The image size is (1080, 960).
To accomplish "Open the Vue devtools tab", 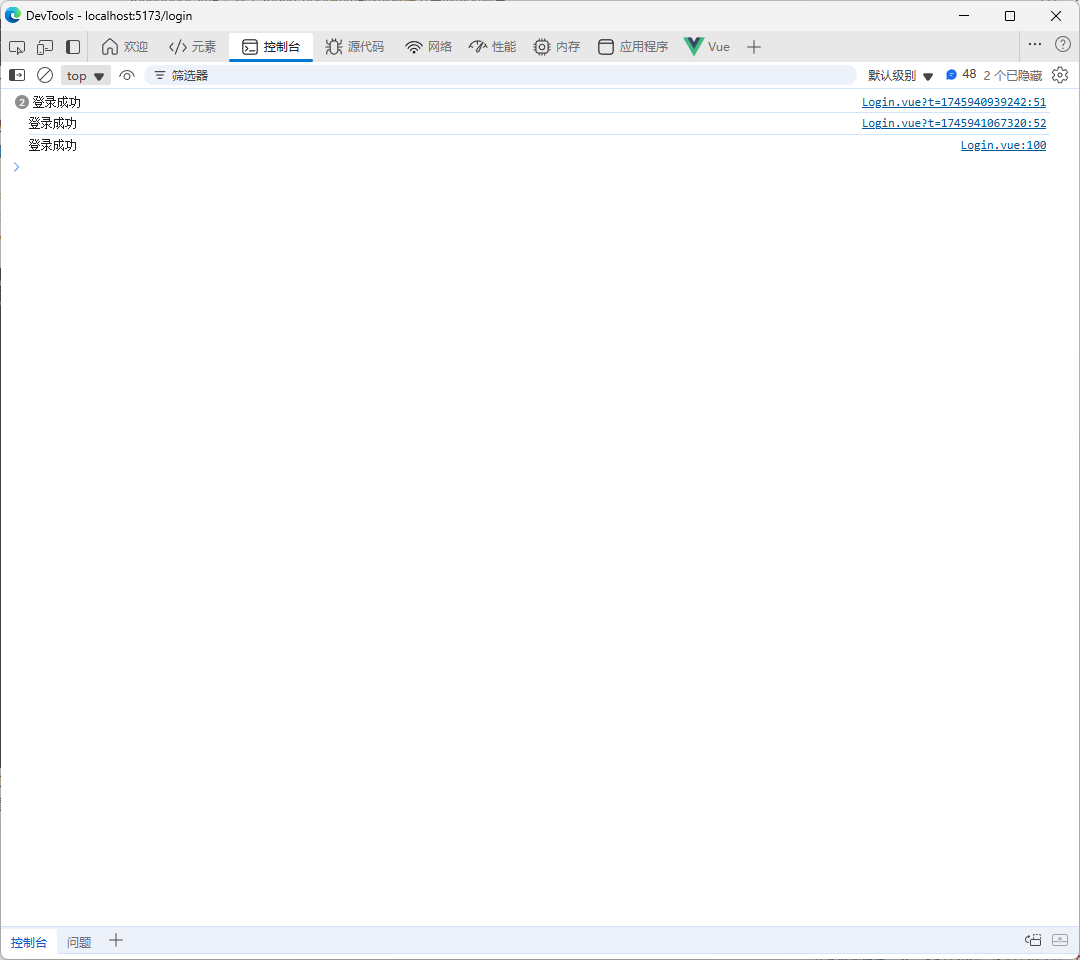I will point(706,46).
